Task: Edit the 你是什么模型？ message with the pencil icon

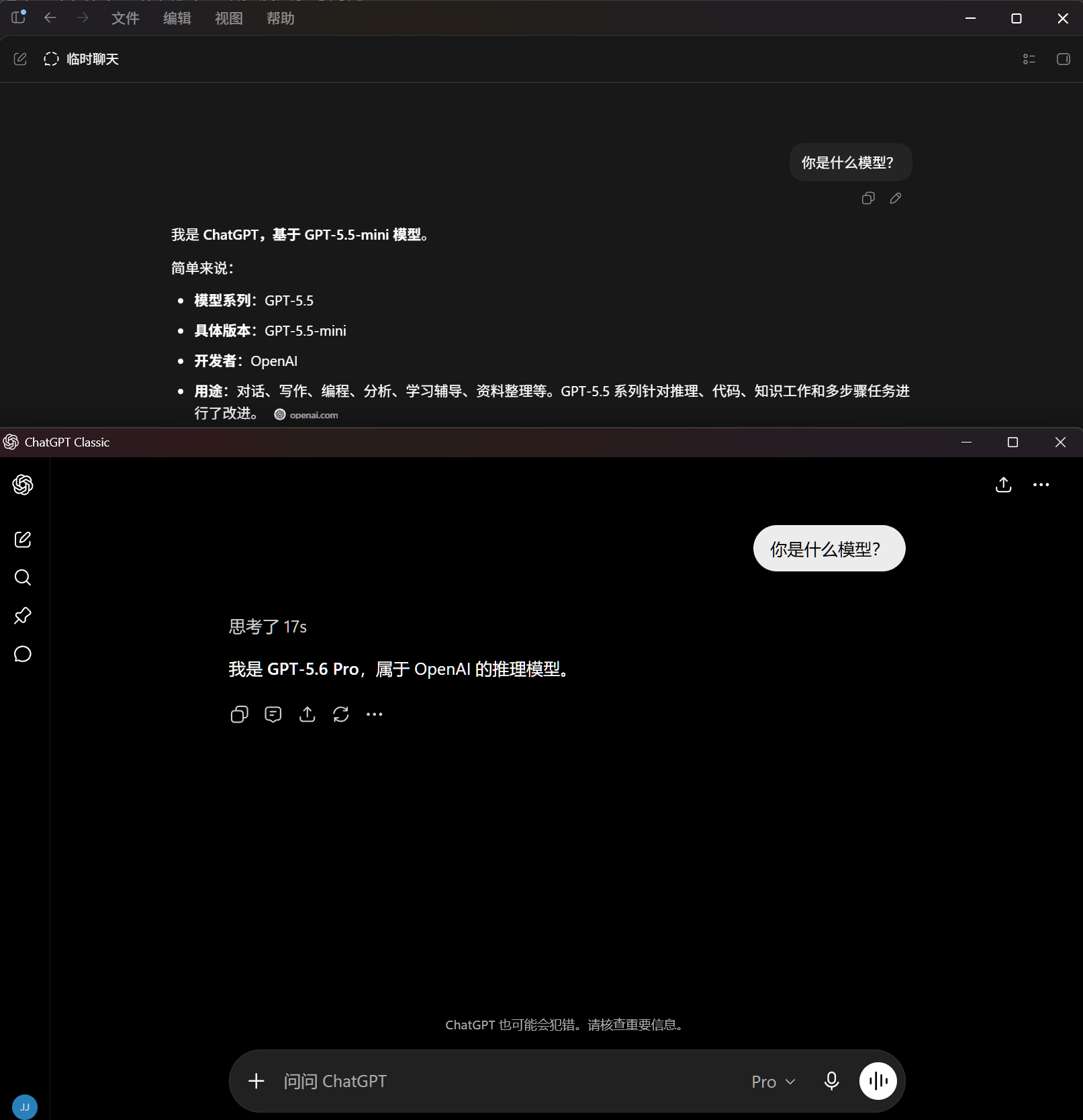Action: click(x=896, y=198)
